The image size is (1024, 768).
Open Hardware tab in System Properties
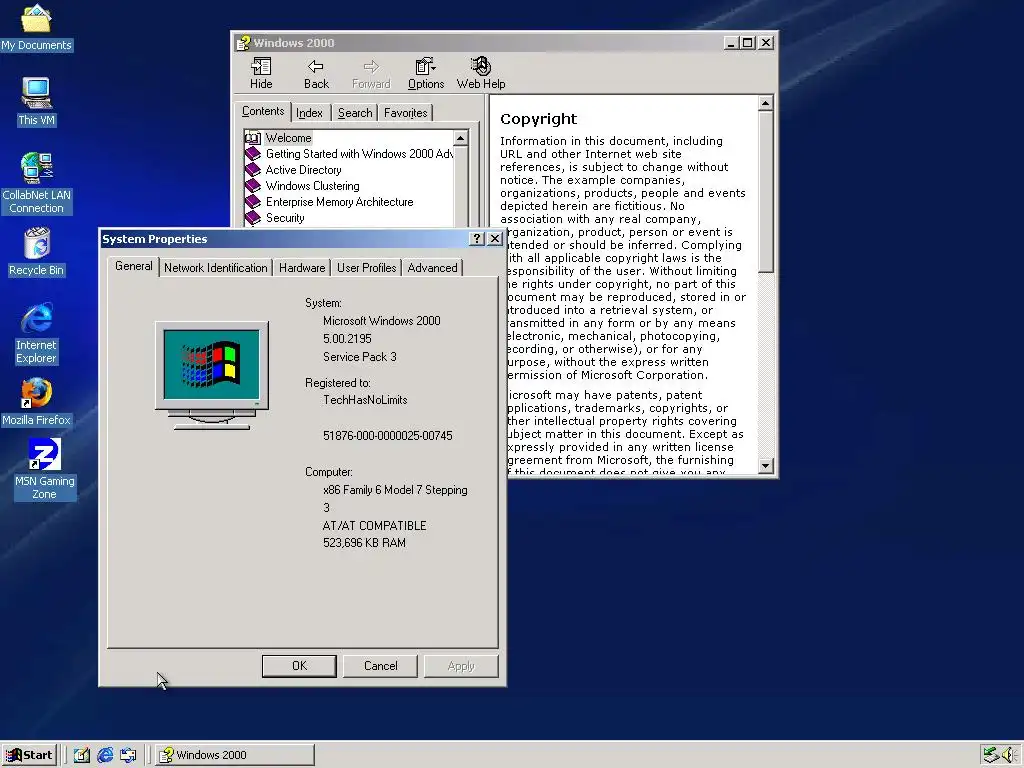[x=302, y=268]
